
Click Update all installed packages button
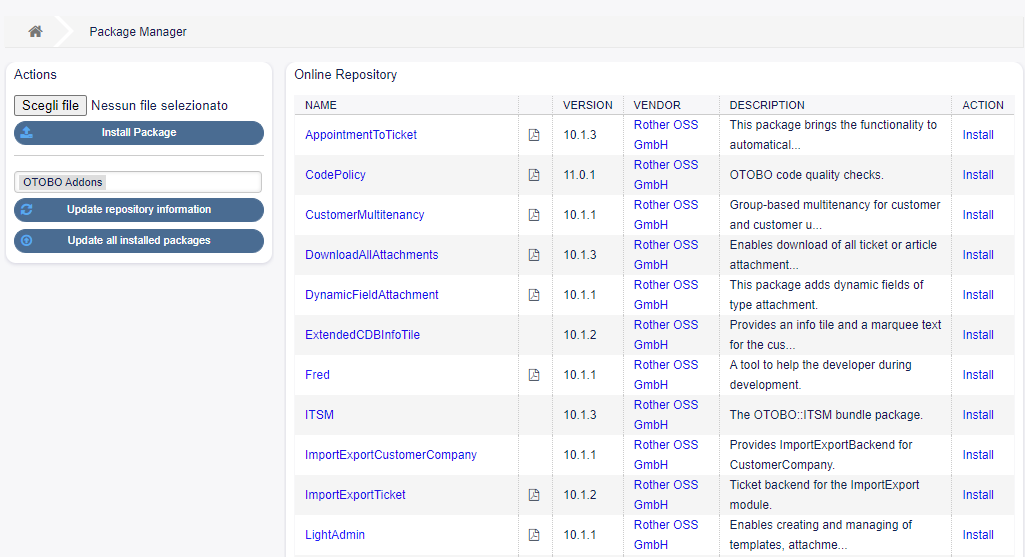click(x=139, y=241)
